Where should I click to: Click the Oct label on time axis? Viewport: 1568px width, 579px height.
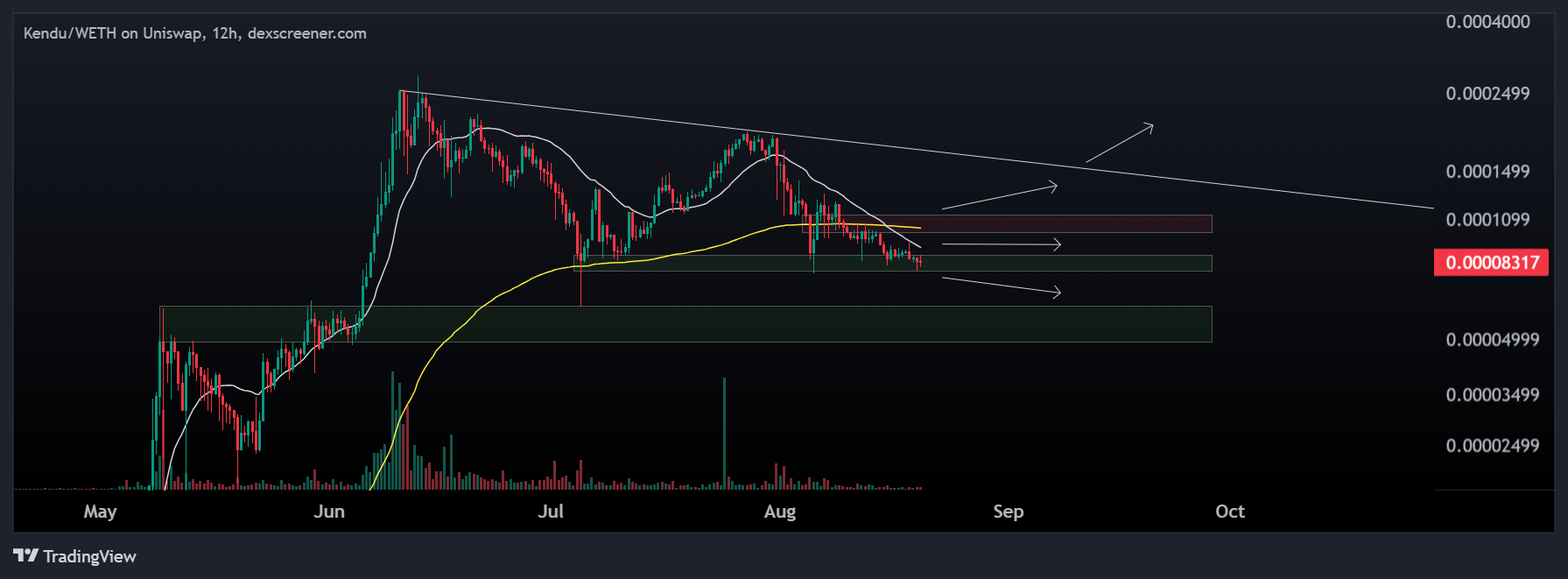click(1230, 512)
